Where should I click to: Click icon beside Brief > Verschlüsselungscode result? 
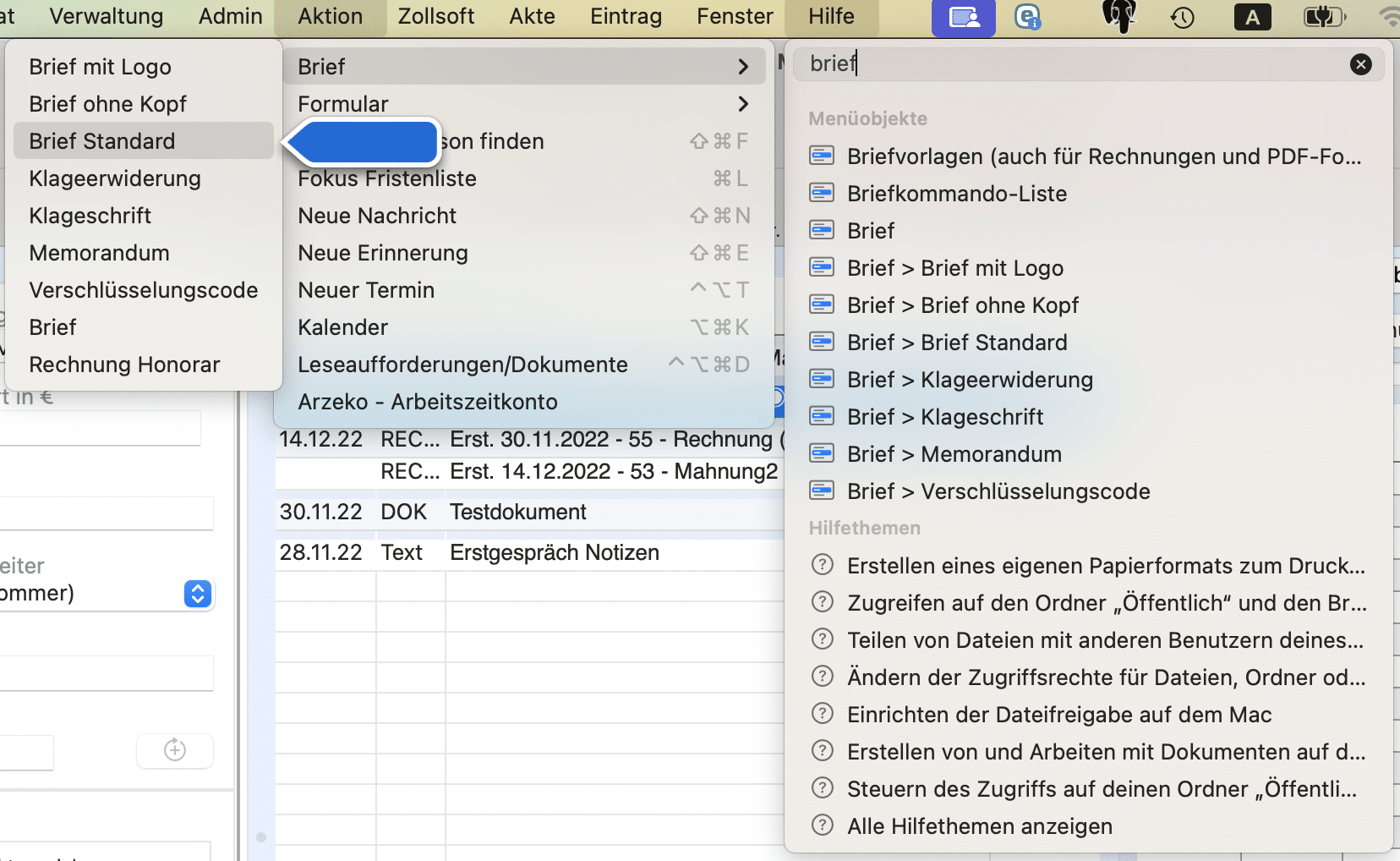pos(822,491)
